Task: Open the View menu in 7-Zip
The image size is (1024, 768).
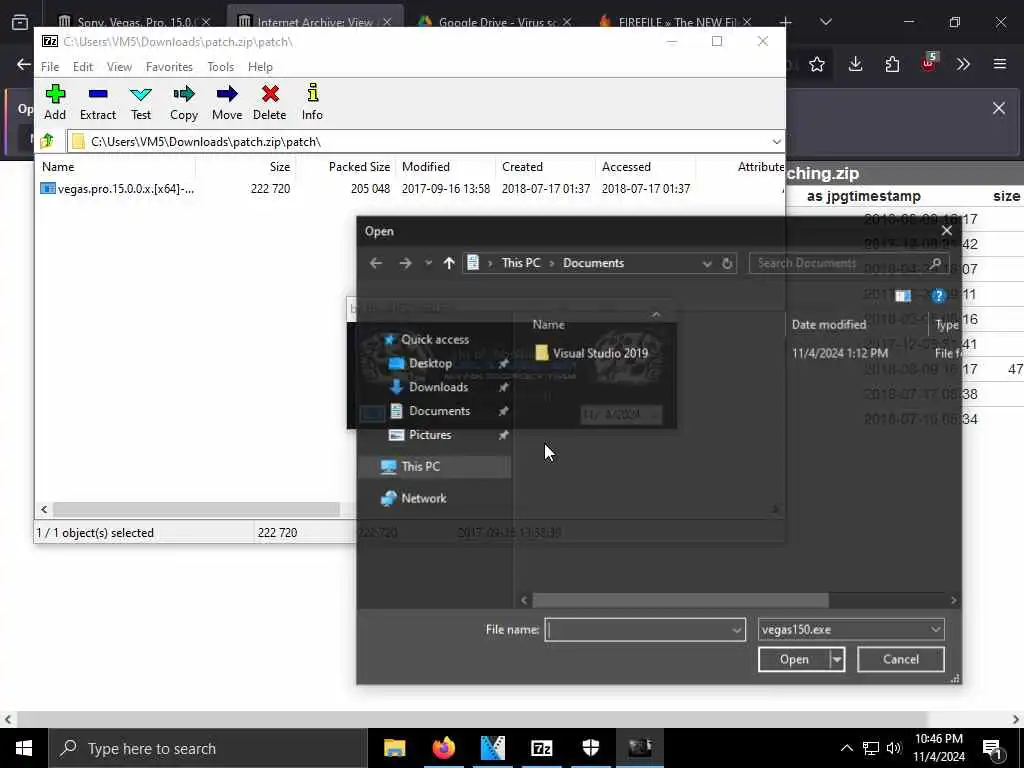Action: click(x=120, y=67)
